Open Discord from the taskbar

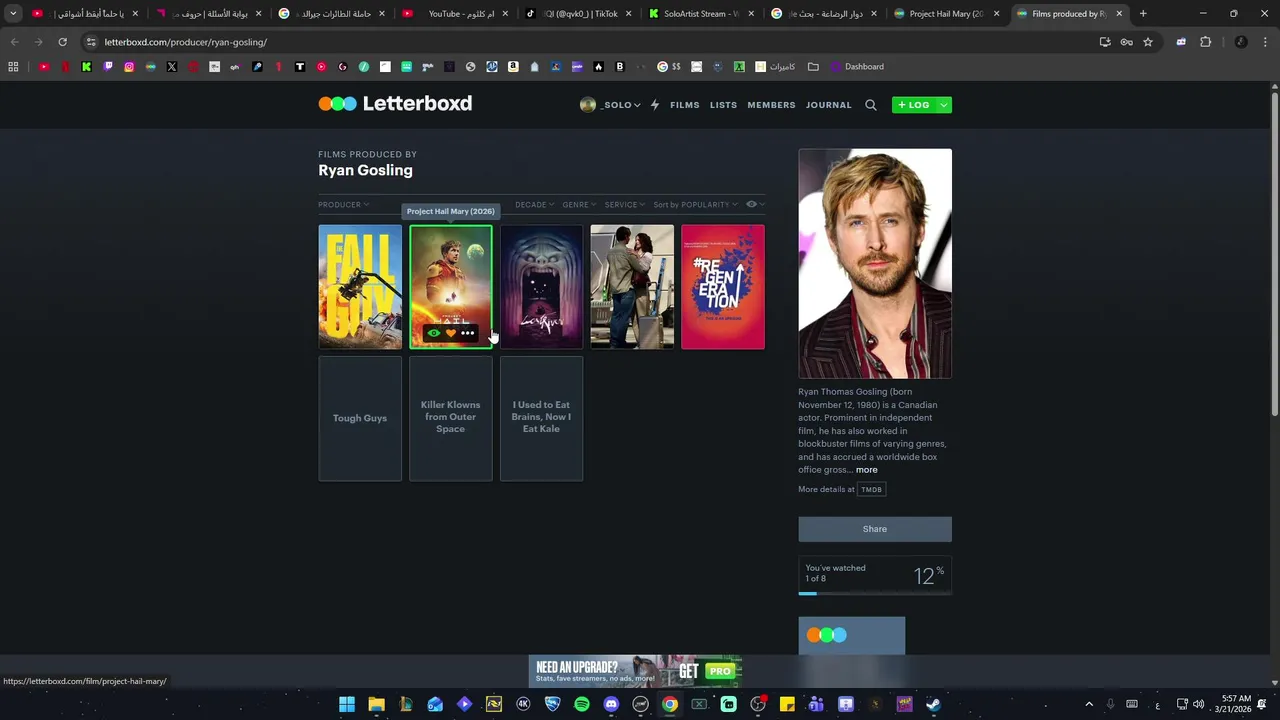tap(611, 704)
